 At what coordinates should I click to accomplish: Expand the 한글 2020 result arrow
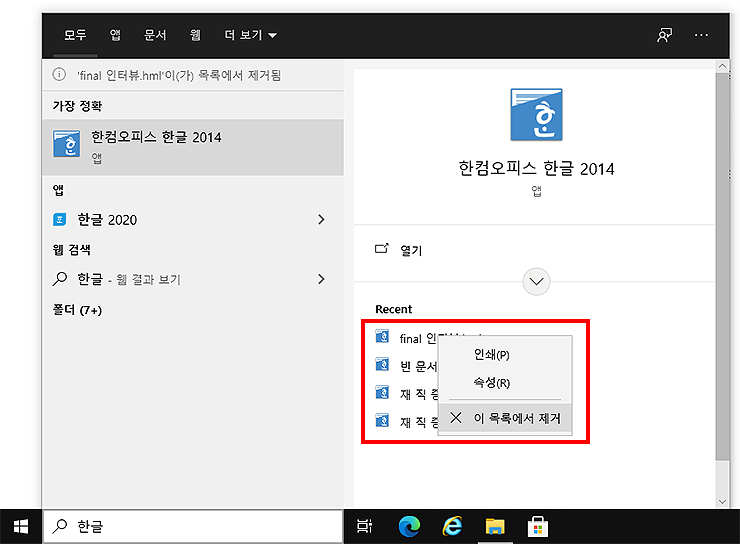click(x=321, y=219)
